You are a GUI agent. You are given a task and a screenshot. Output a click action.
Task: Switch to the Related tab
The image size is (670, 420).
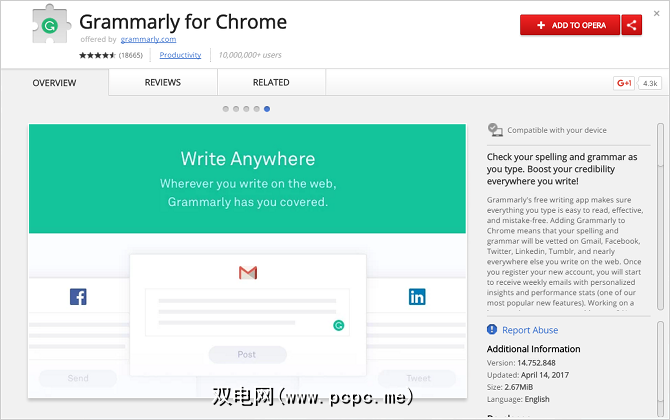(x=271, y=82)
